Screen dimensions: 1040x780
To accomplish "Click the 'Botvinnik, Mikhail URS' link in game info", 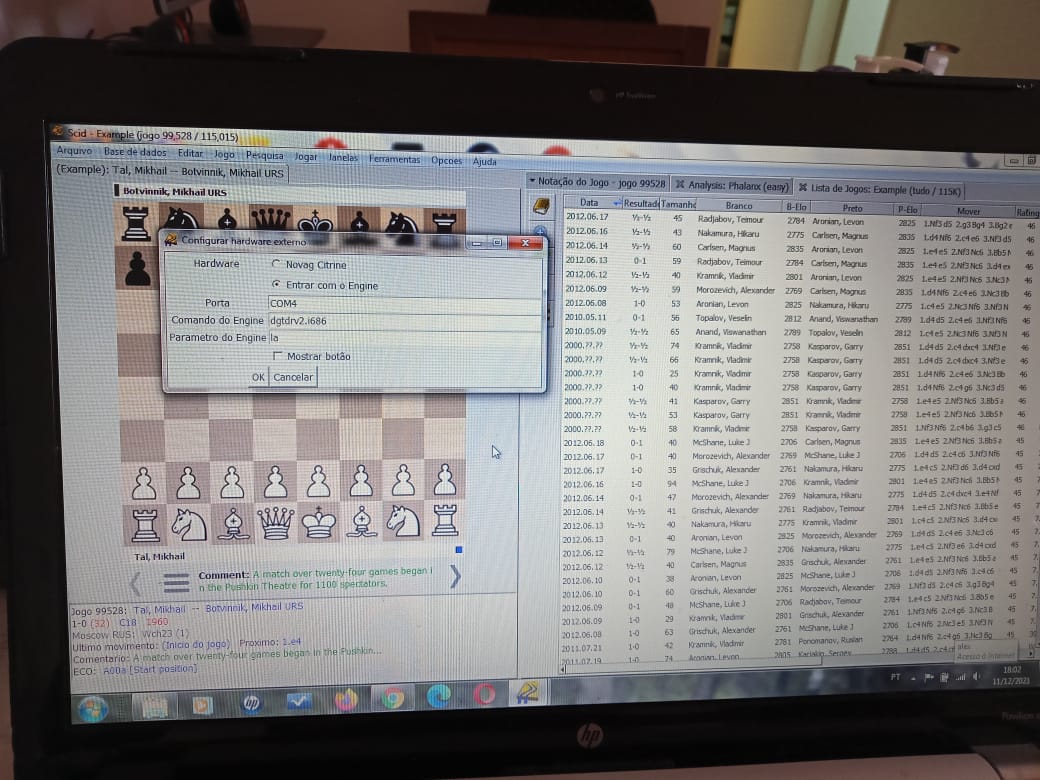I will tap(254, 607).
